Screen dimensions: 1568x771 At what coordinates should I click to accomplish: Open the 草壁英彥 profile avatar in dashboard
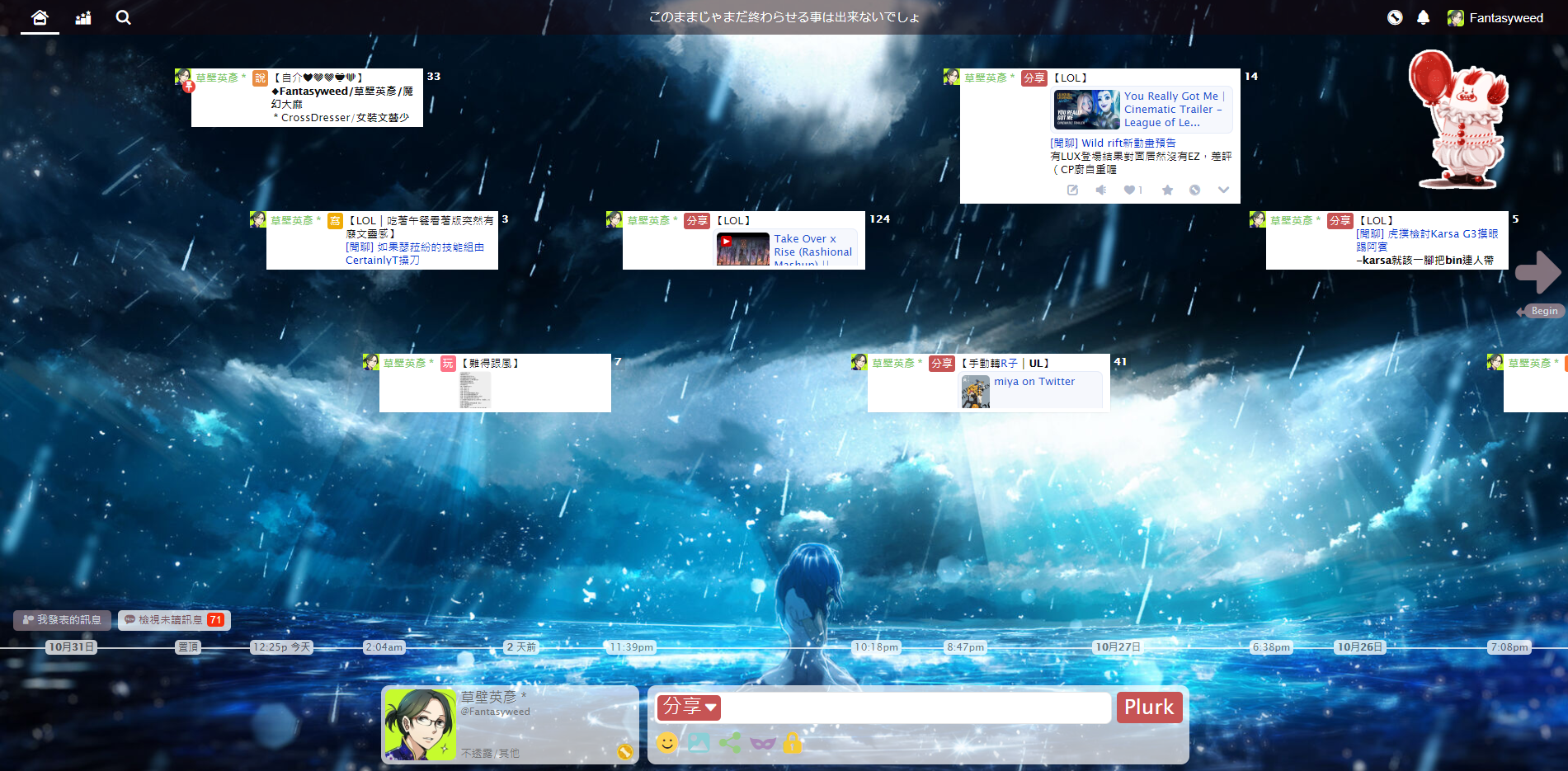[x=421, y=724]
